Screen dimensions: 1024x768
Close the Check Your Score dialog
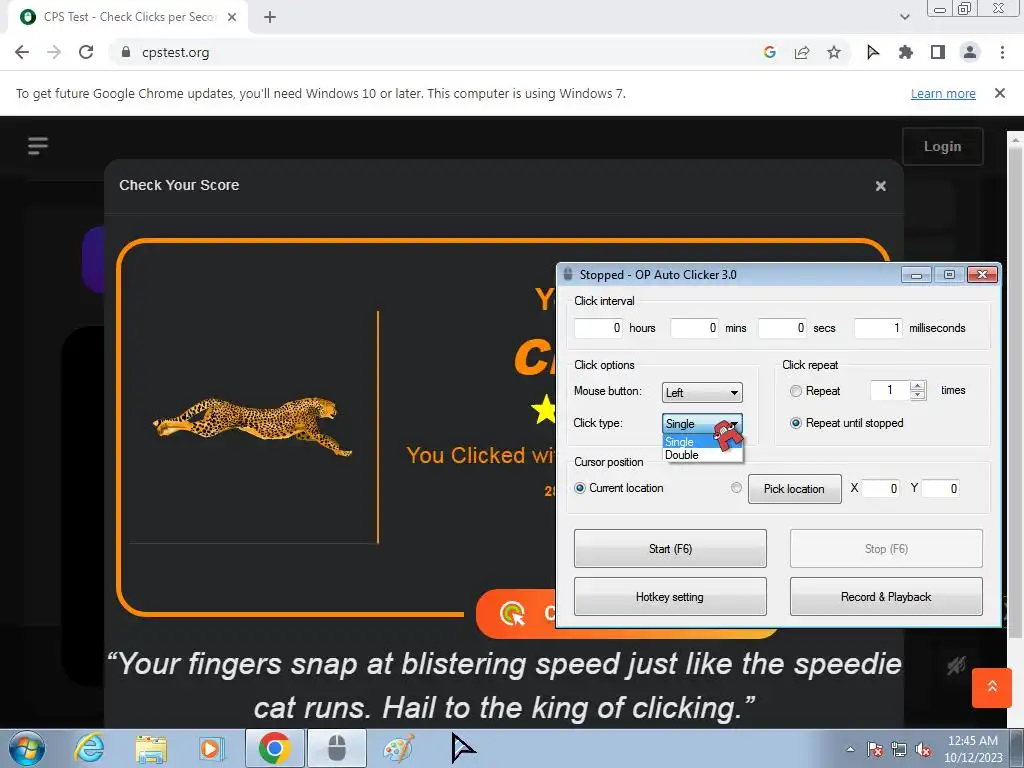pyautogui.click(x=880, y=186)
